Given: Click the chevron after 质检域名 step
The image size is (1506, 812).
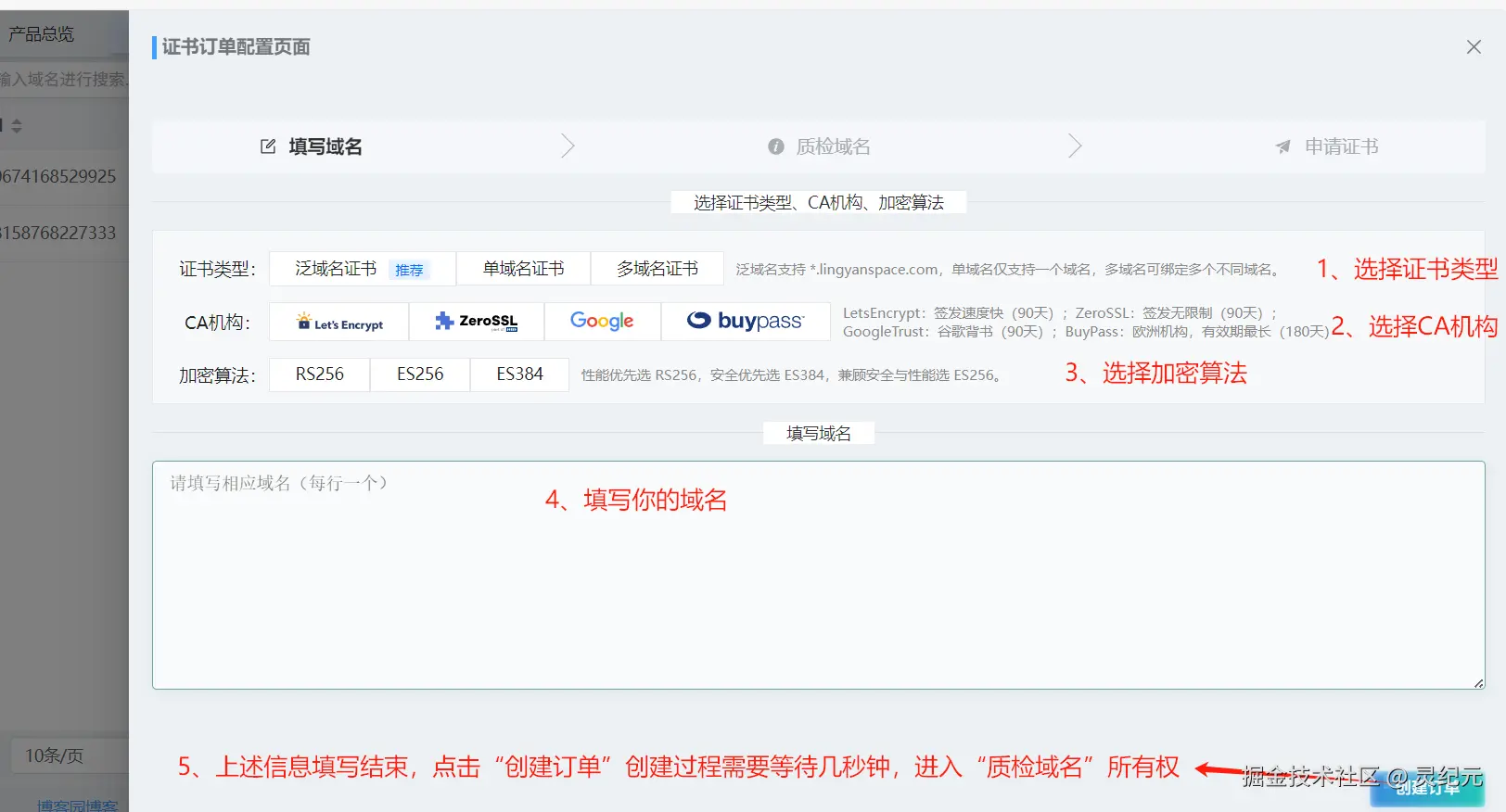Looking at the screenshot, I should [1074, 146].
